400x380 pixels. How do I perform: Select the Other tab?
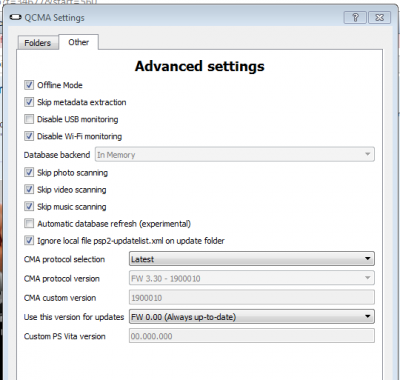click(78, 42)
